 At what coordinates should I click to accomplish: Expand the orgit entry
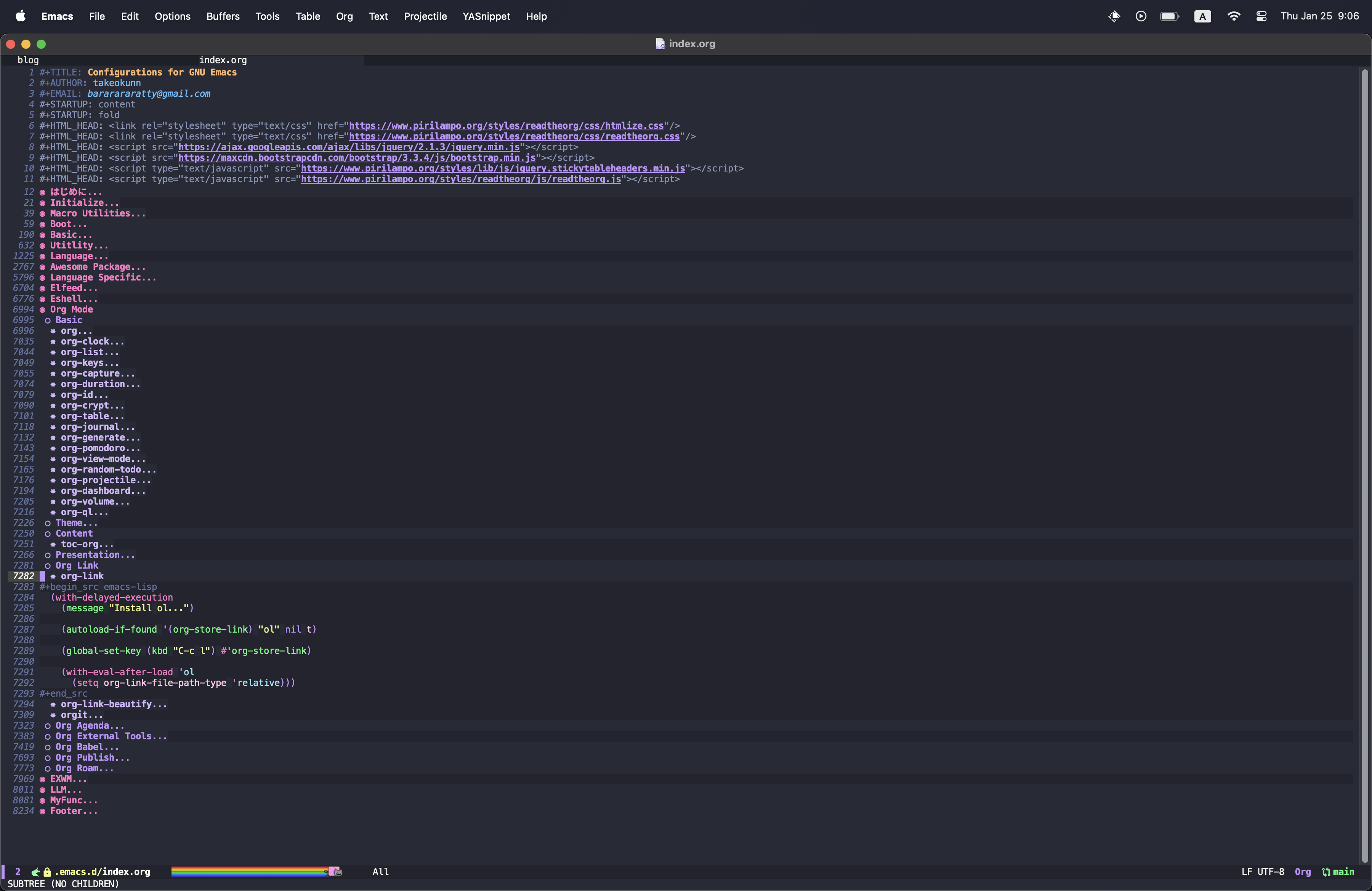[x=82, y=715]
